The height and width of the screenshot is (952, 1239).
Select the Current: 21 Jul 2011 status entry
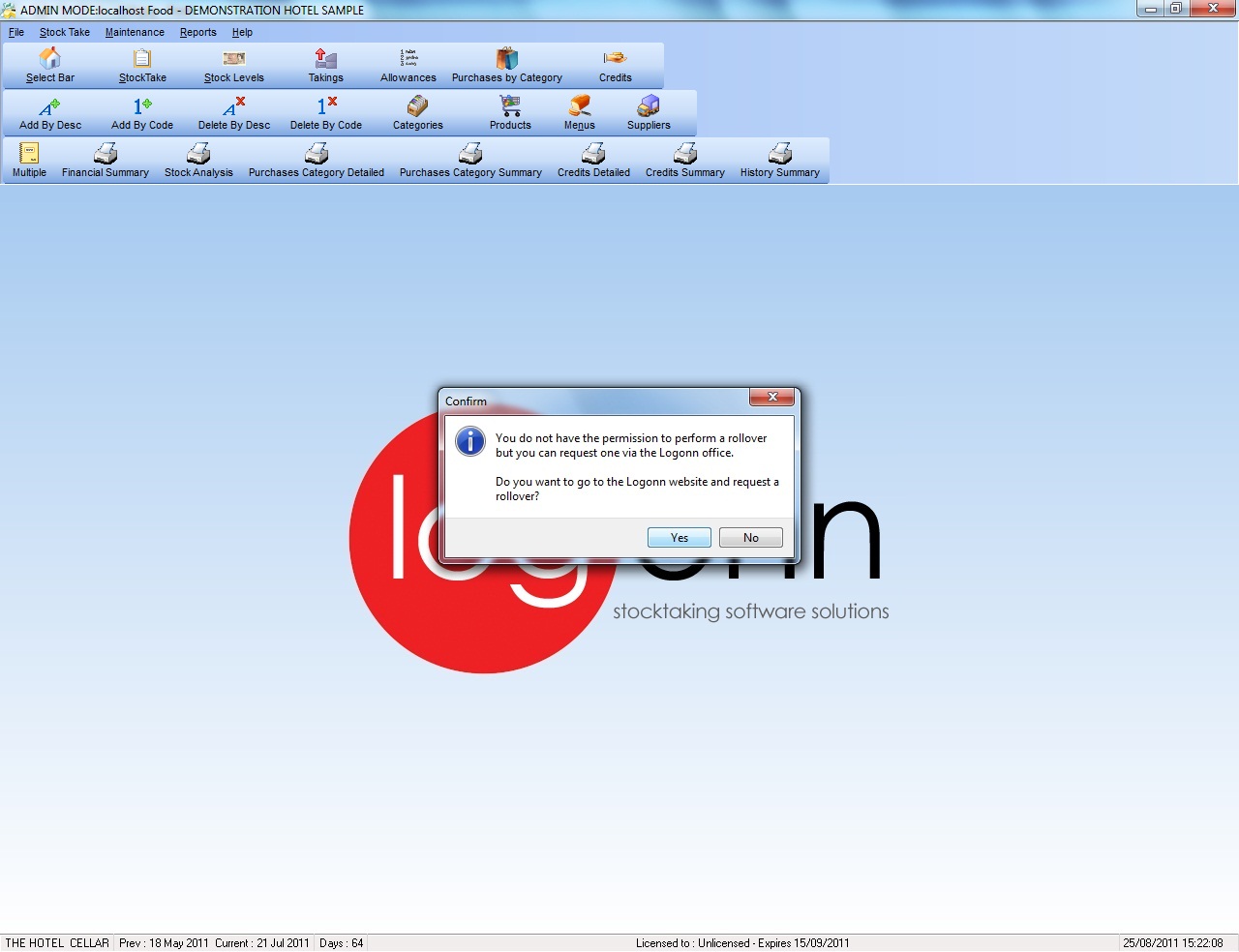click(262, 943)
